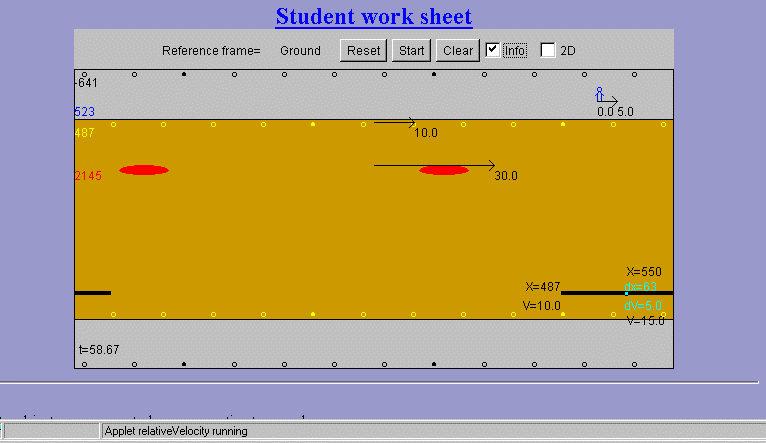Click the 0.0 5.0 person velocity label
Screen dimensions: 766x443
615,112
